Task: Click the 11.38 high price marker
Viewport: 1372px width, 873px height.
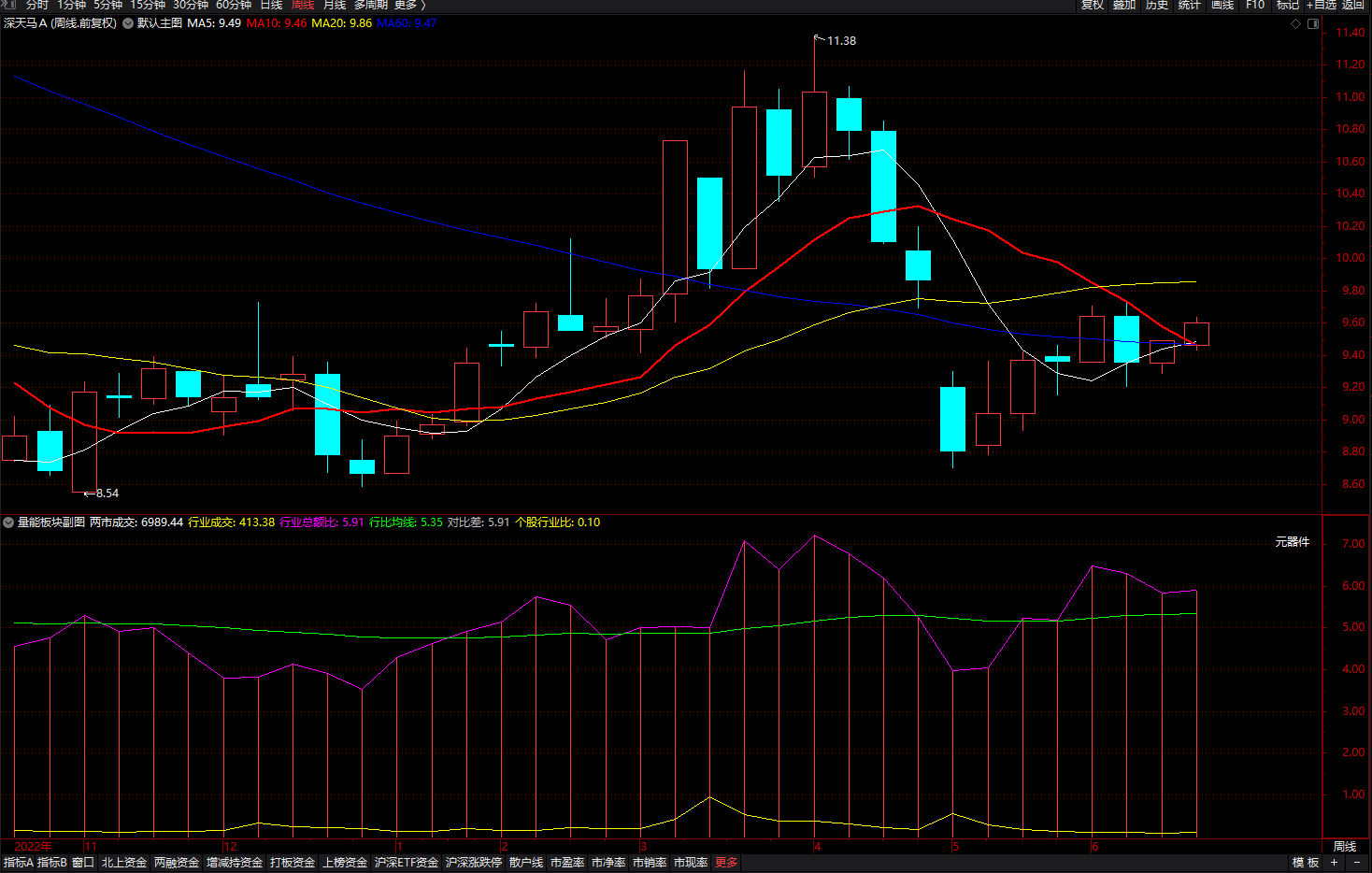Action: pyautogui.click(x=841, y=41)
